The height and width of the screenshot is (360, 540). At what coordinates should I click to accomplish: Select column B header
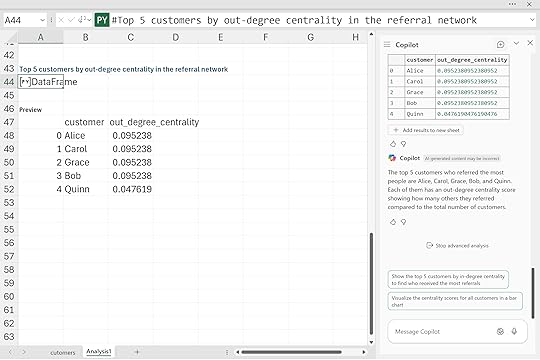coord(85,37)
